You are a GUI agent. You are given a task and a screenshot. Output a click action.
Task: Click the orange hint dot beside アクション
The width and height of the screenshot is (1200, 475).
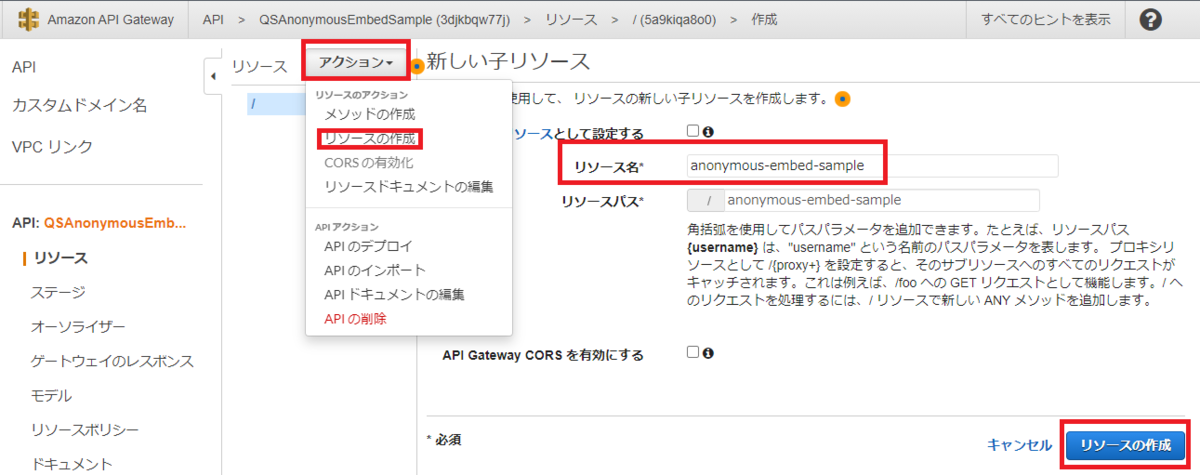[x=417, y=66]
